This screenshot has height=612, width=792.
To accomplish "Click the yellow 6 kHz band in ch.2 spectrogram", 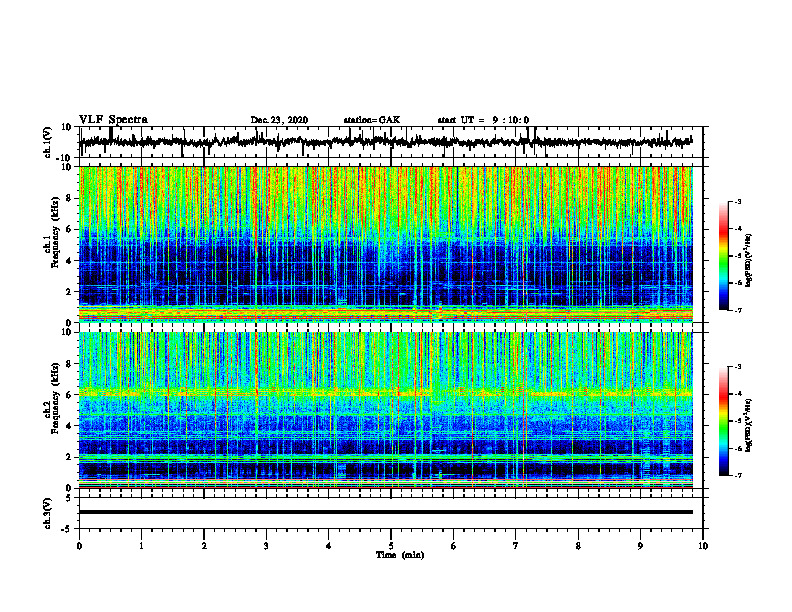I will click(385, 392).
